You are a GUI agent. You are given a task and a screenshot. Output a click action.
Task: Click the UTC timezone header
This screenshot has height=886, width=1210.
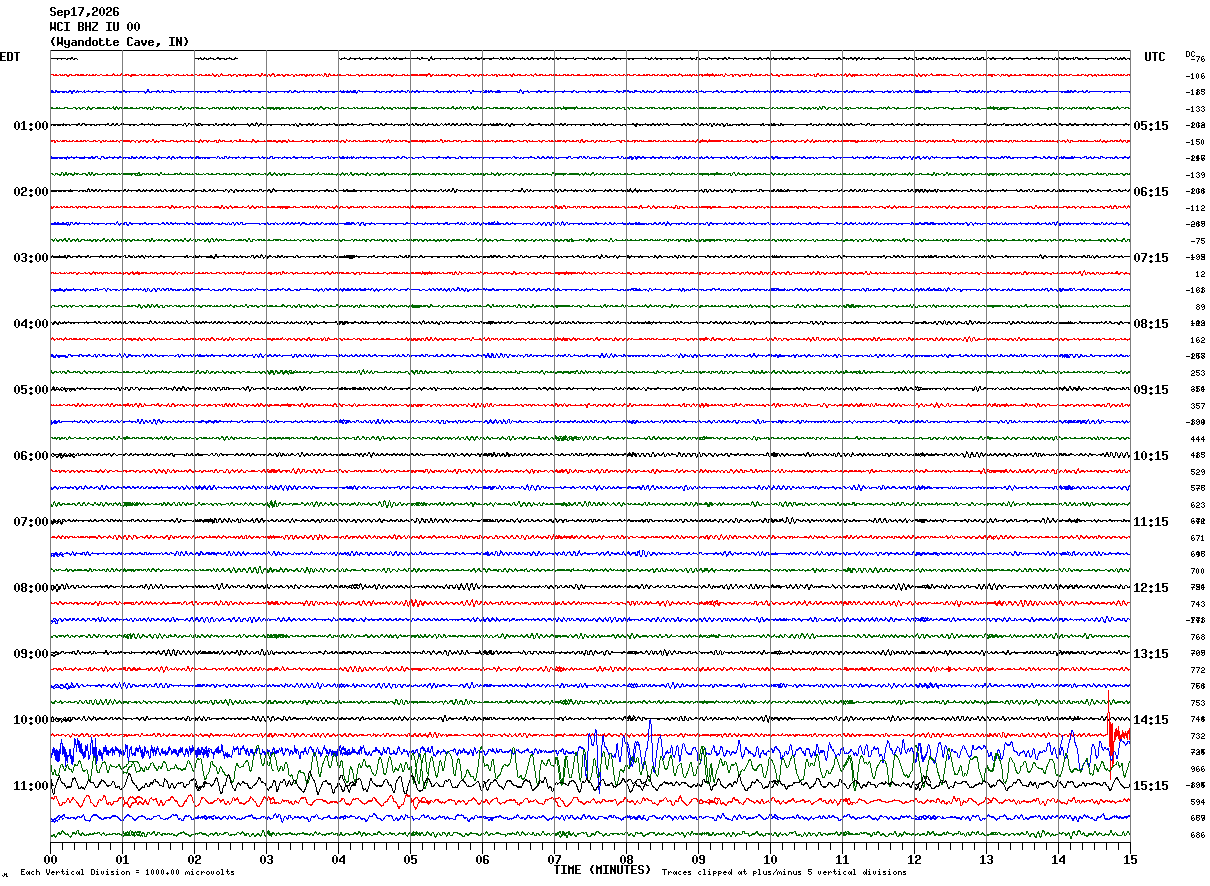click(x=1155, y=57)
